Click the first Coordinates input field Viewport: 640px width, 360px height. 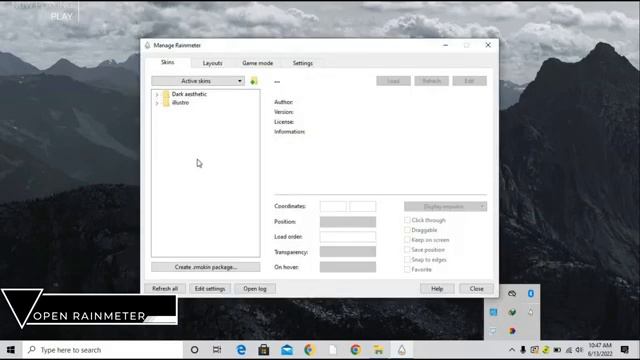pos(333,207)
